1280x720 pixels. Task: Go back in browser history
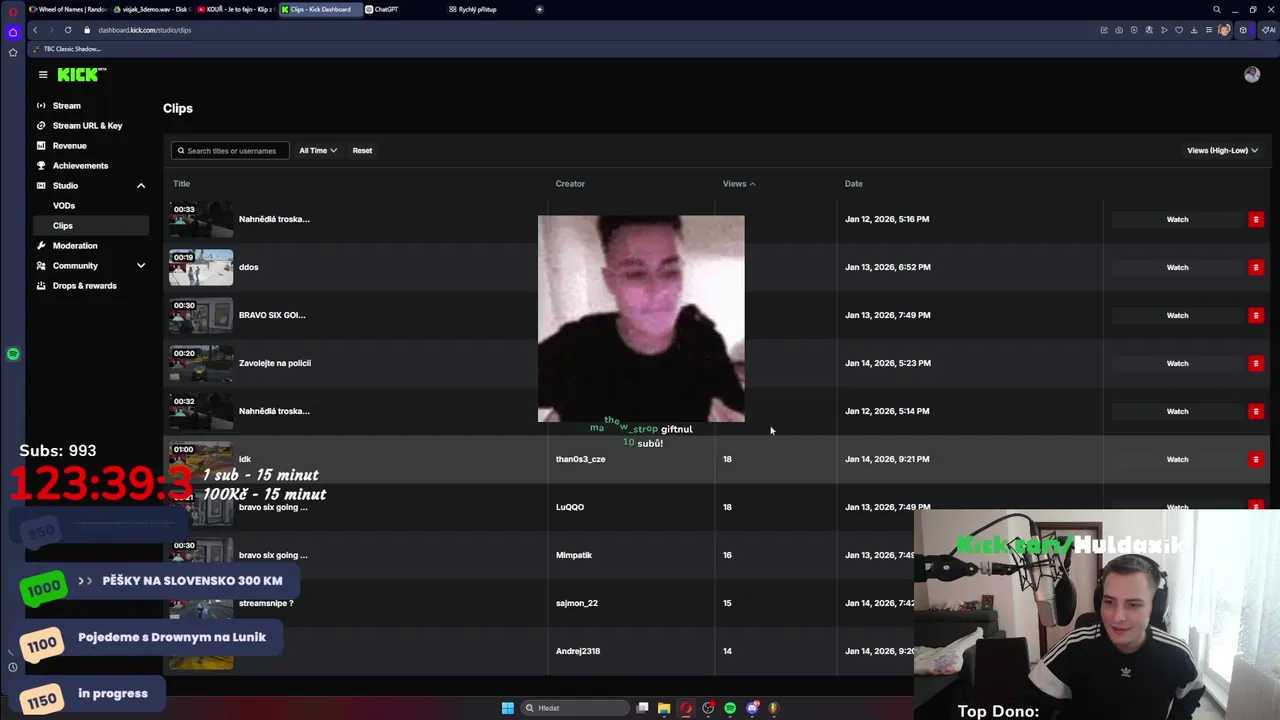[34, 30]
